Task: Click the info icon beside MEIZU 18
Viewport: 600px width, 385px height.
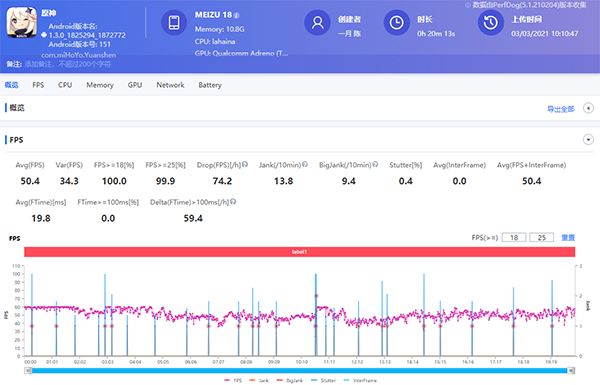Action: coord(236,16)
